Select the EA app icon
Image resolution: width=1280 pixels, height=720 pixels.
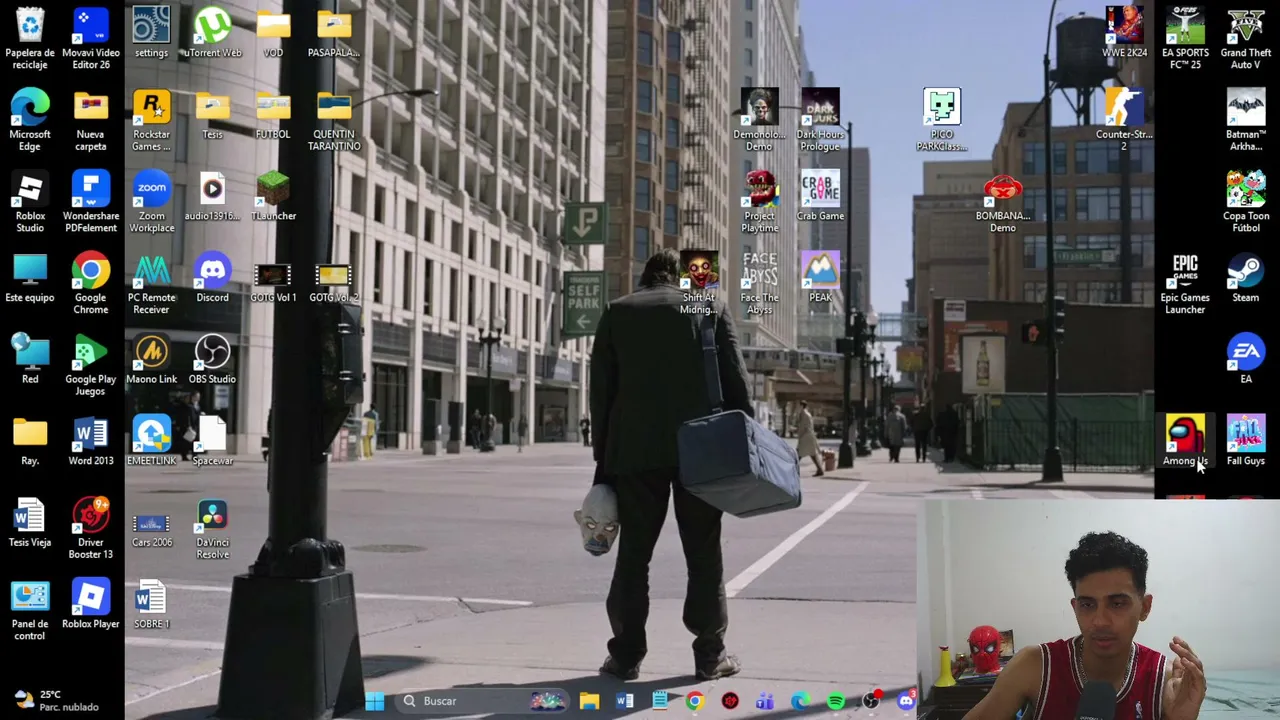pos(1246,360)
